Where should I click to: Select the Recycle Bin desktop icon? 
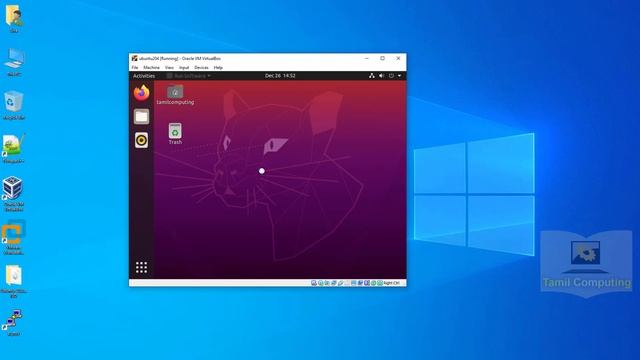(x=14, y=105)
